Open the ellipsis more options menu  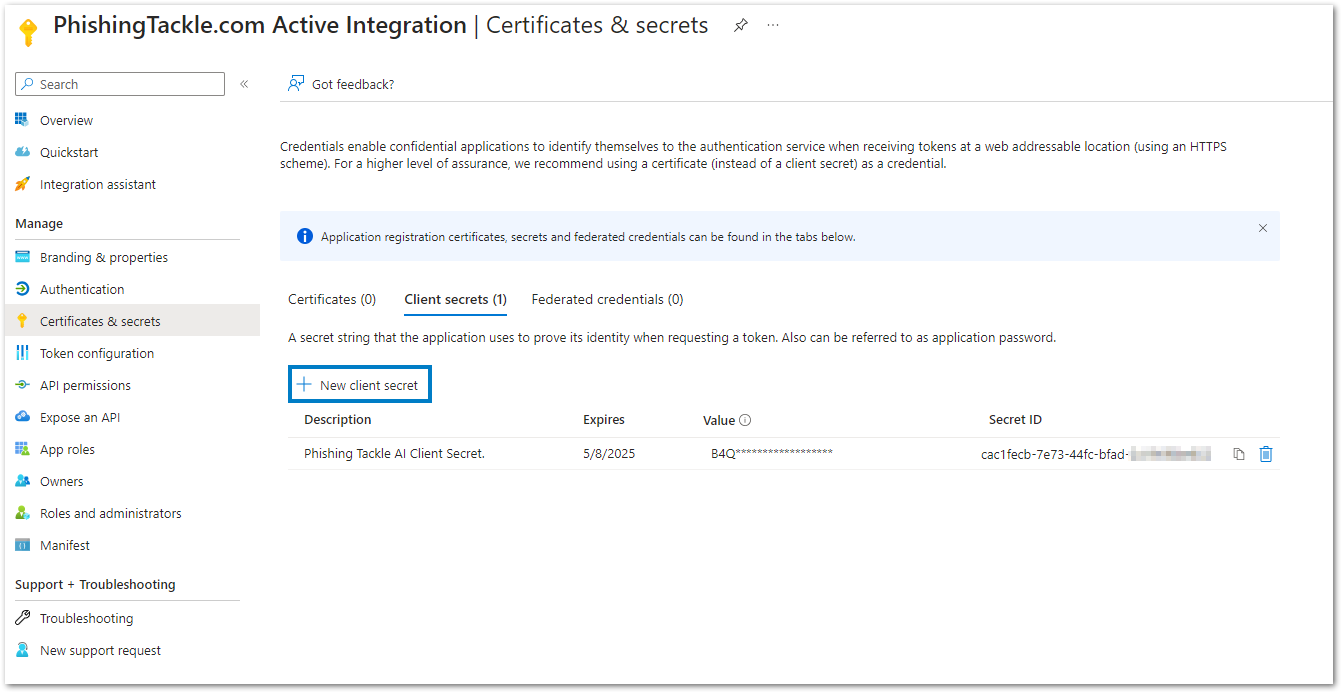tap(773, 25)
